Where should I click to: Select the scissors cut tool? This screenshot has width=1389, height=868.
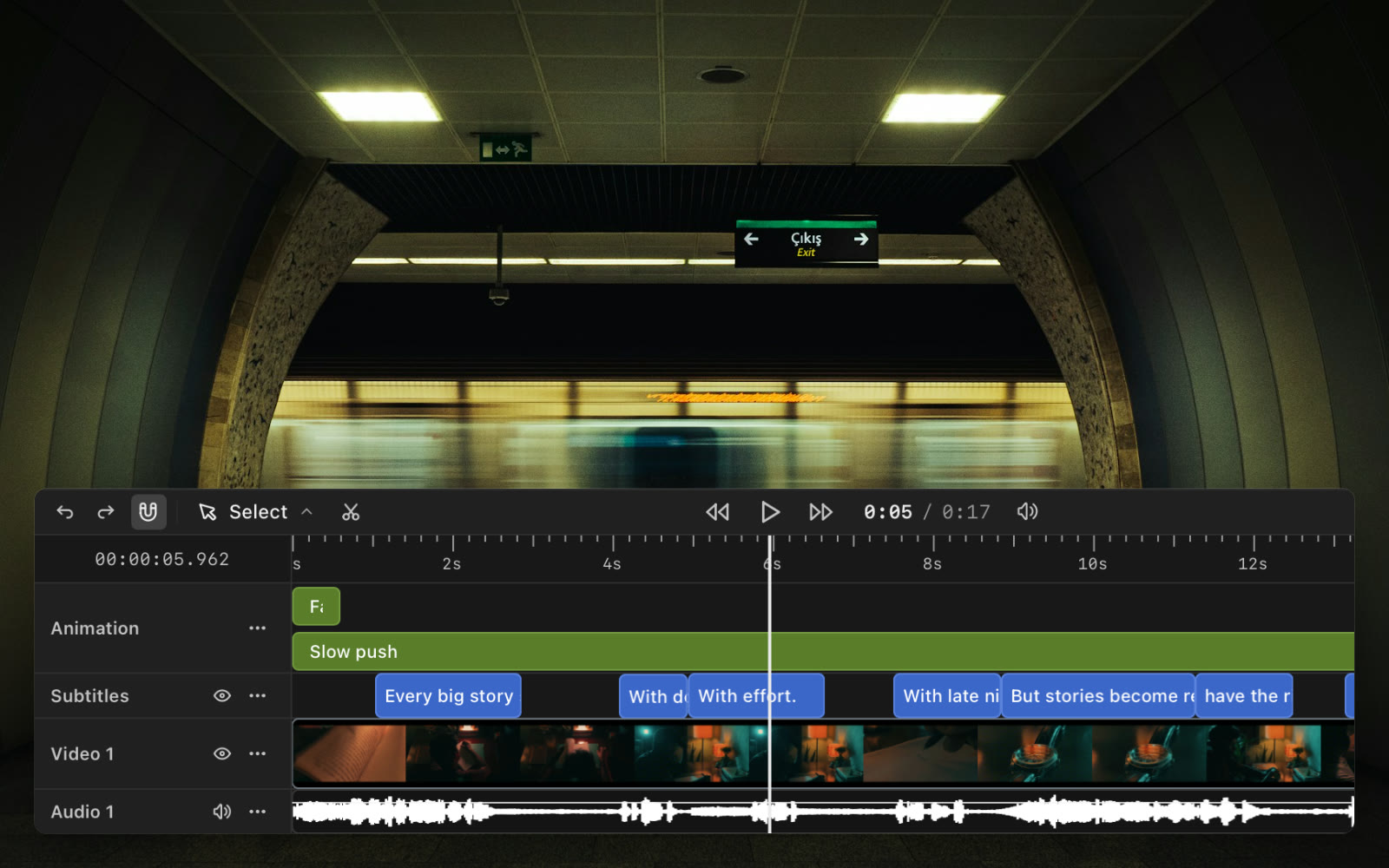[x=351, y=512]
